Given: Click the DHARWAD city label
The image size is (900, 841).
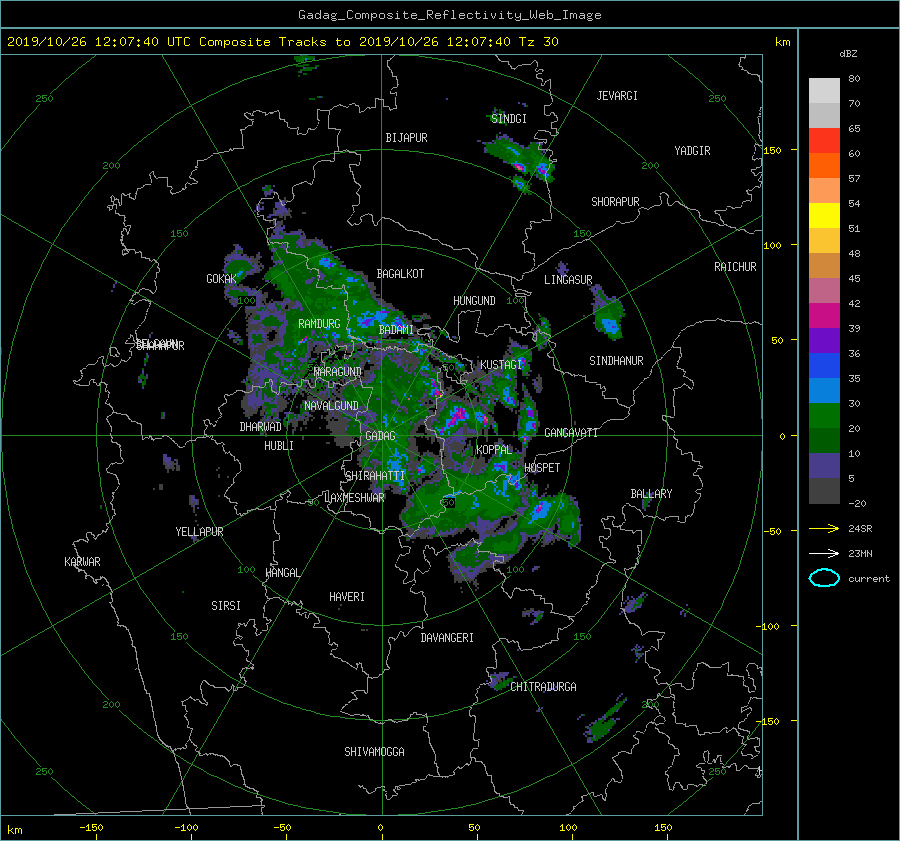Looking at the screenshot, I should point(261,427).
